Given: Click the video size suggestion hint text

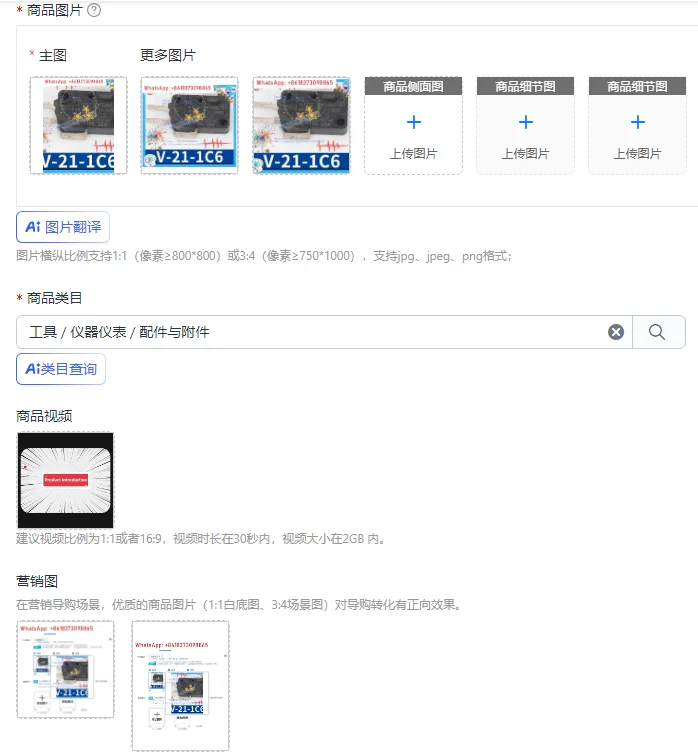Looking at the screenshot, I should click(202, 538).
